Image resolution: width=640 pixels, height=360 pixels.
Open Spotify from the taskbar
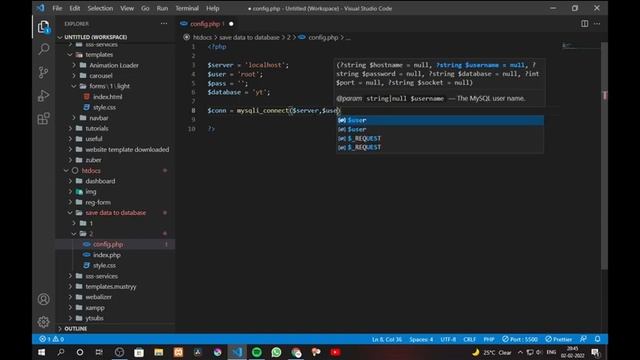(257, 352)
